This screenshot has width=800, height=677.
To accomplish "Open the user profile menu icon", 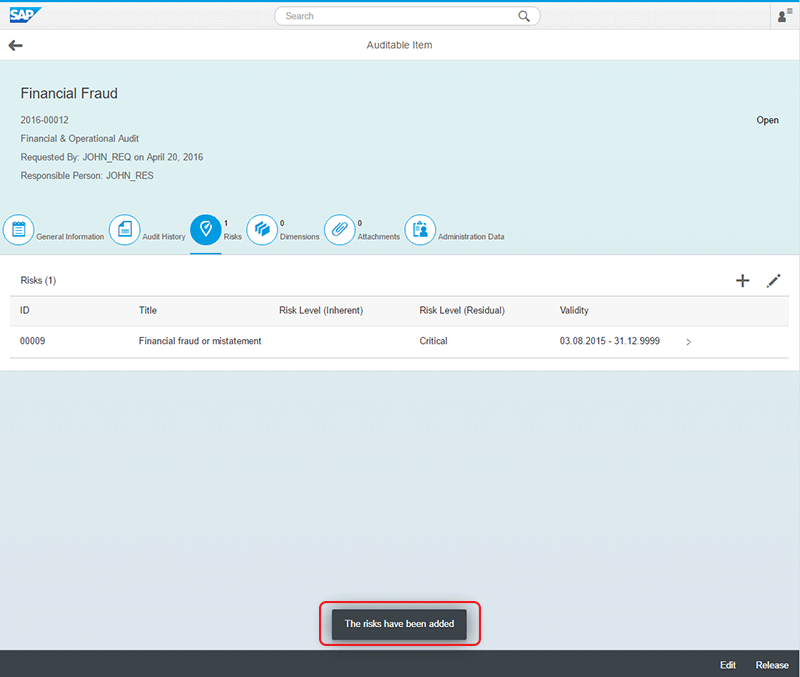I will [783, 16].
